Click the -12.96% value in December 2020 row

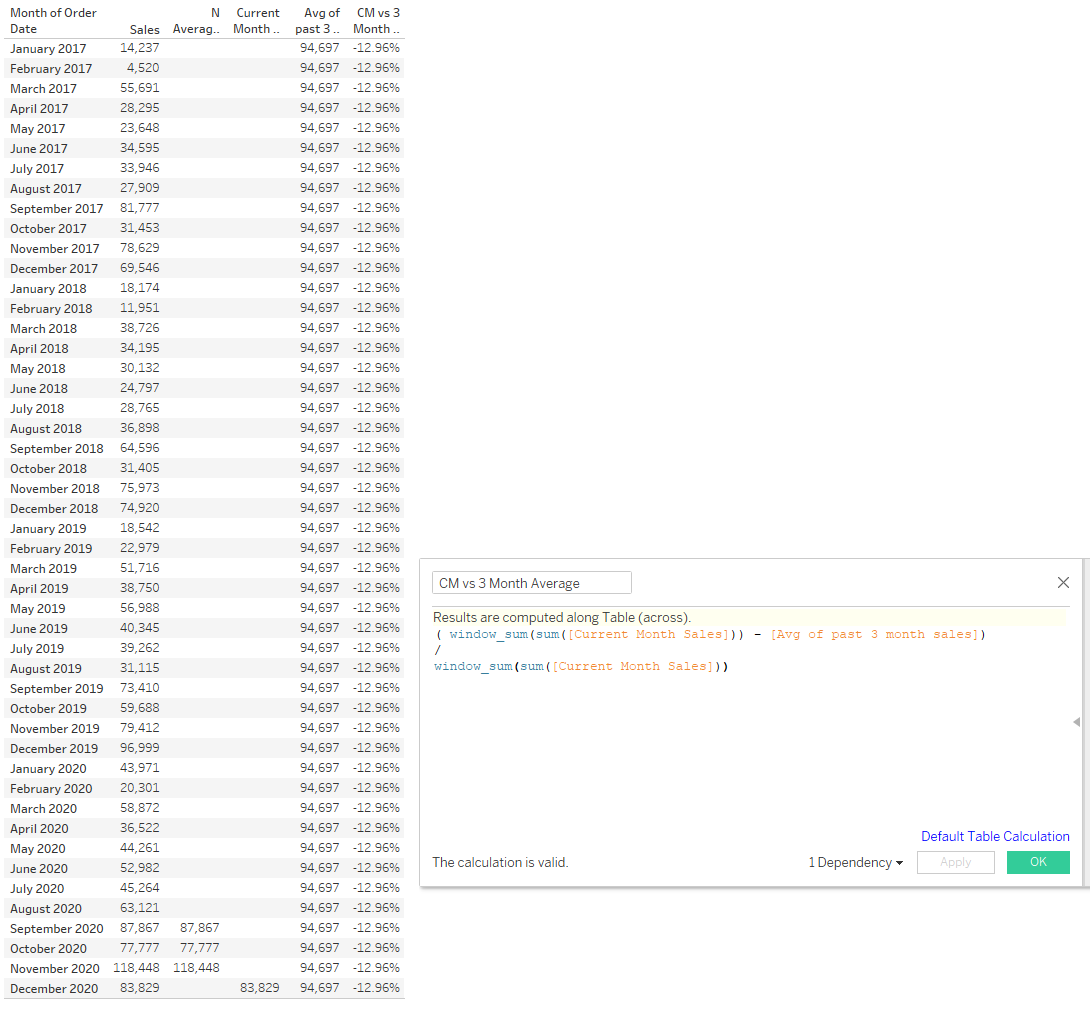pos(376,988)
